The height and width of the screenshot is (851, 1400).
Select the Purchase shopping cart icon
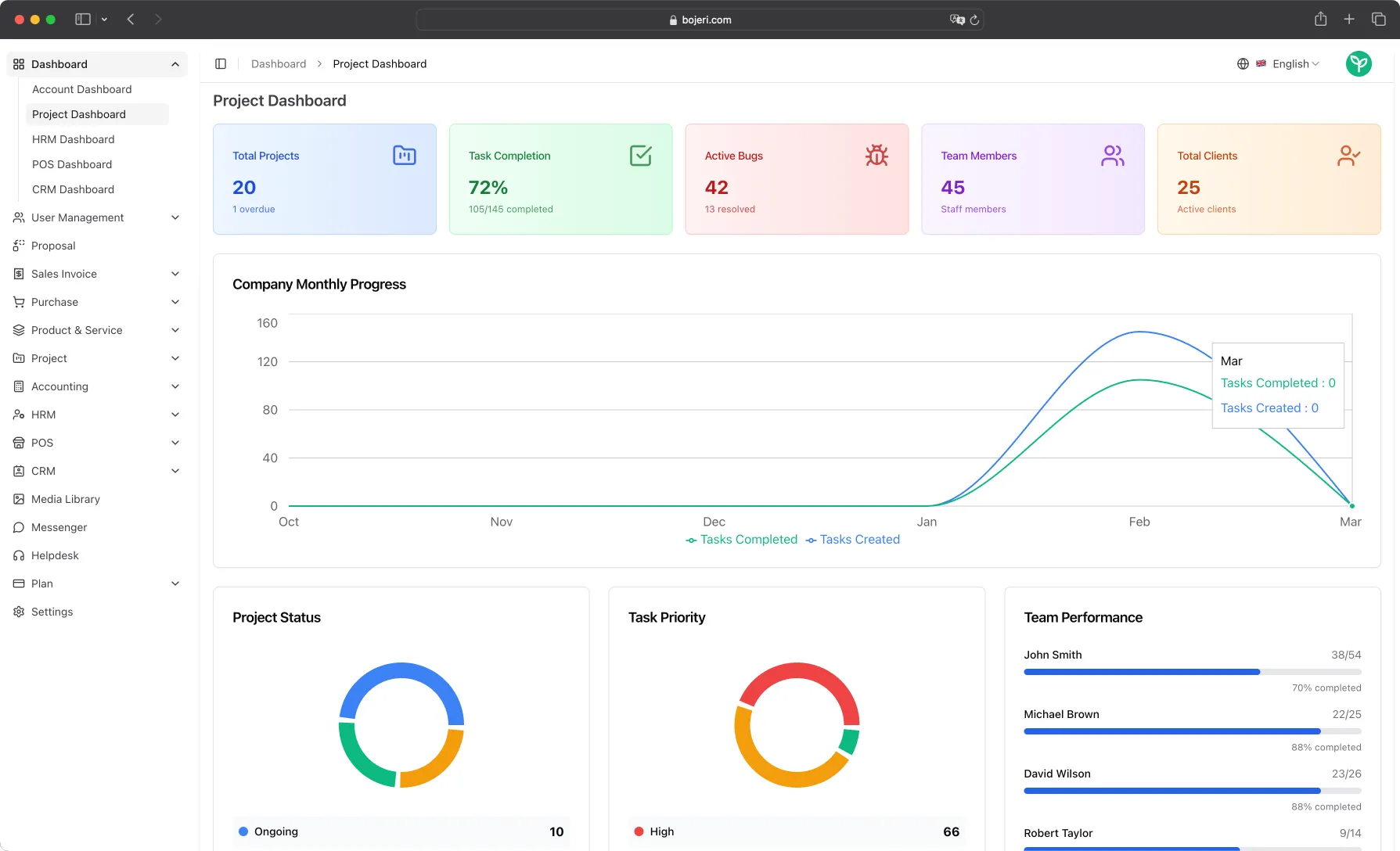pyautogui.click(x=19, y=302)
